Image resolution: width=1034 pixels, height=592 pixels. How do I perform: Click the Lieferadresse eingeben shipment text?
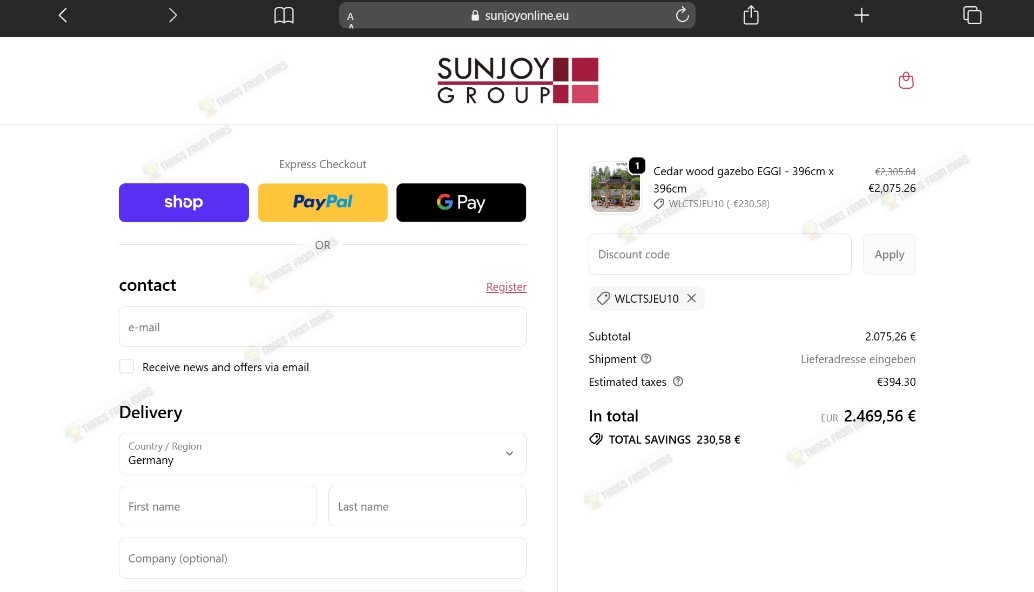[858, 359]
